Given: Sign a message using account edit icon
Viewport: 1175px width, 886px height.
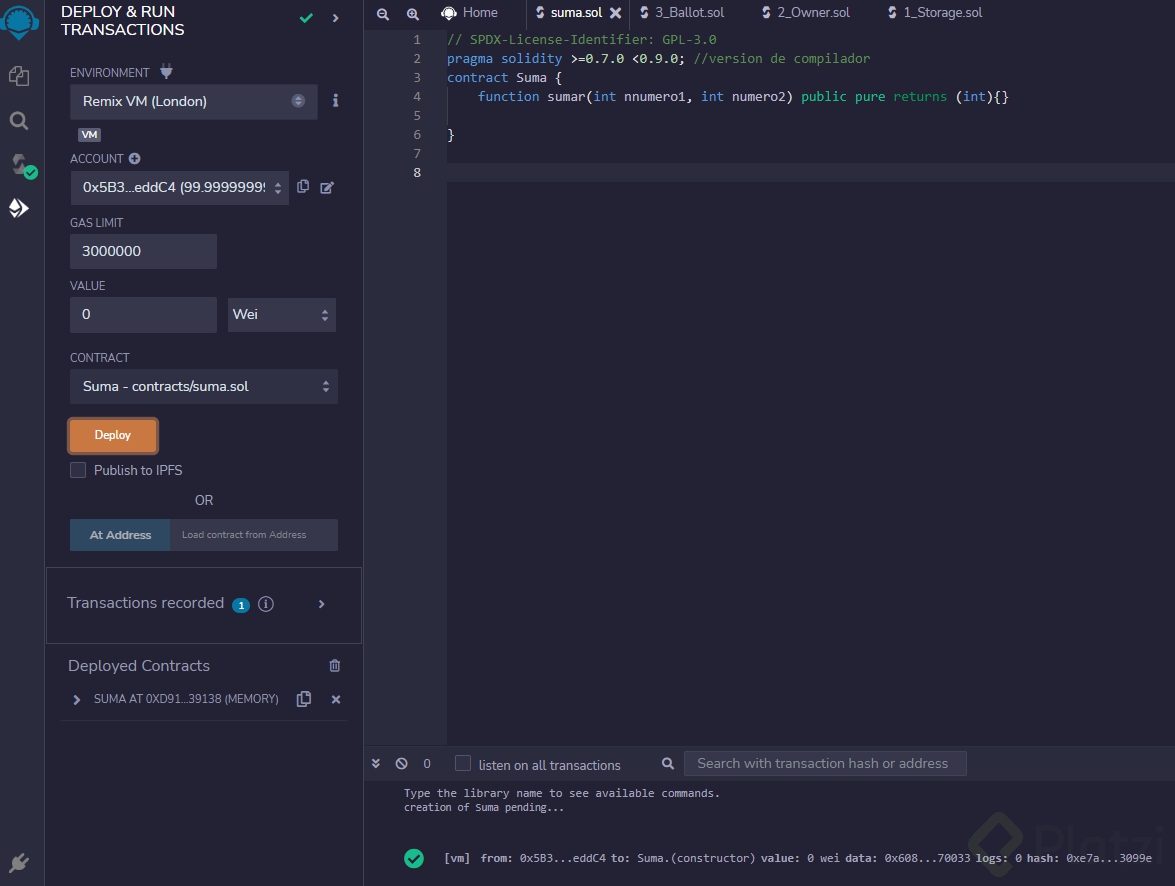Looking at the screenshot, I should [327, 187].
